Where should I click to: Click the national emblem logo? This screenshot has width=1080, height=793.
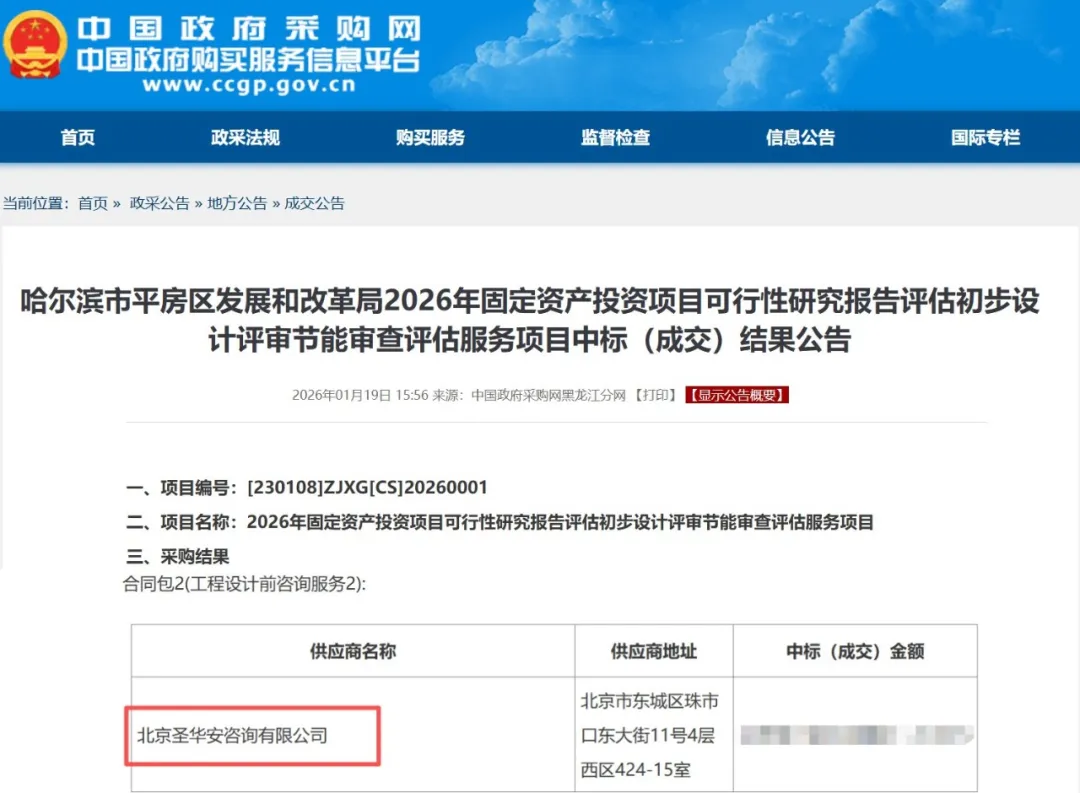pos(36,44)
